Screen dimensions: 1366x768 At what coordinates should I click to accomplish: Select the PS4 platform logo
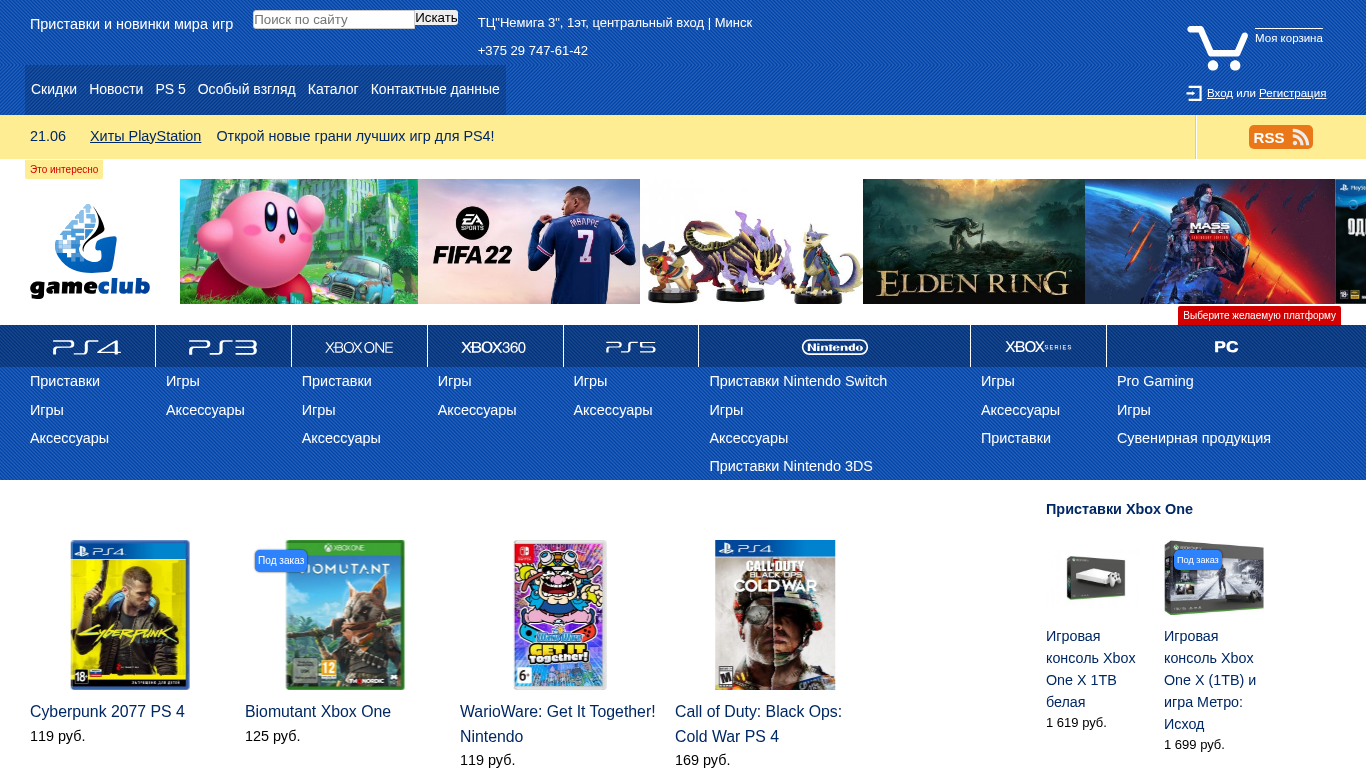(x=87, y=347)
